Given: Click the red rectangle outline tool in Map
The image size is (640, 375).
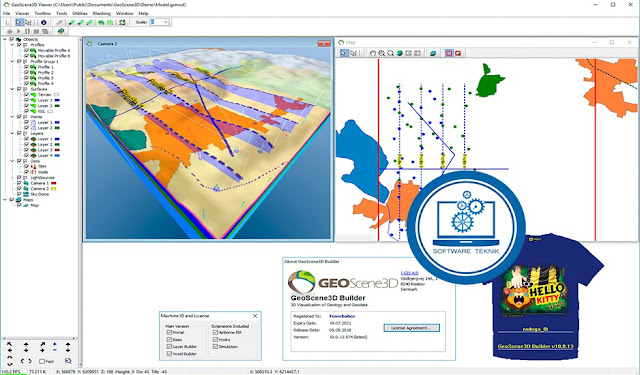Looking at the screenshot, I should (449, 53).
